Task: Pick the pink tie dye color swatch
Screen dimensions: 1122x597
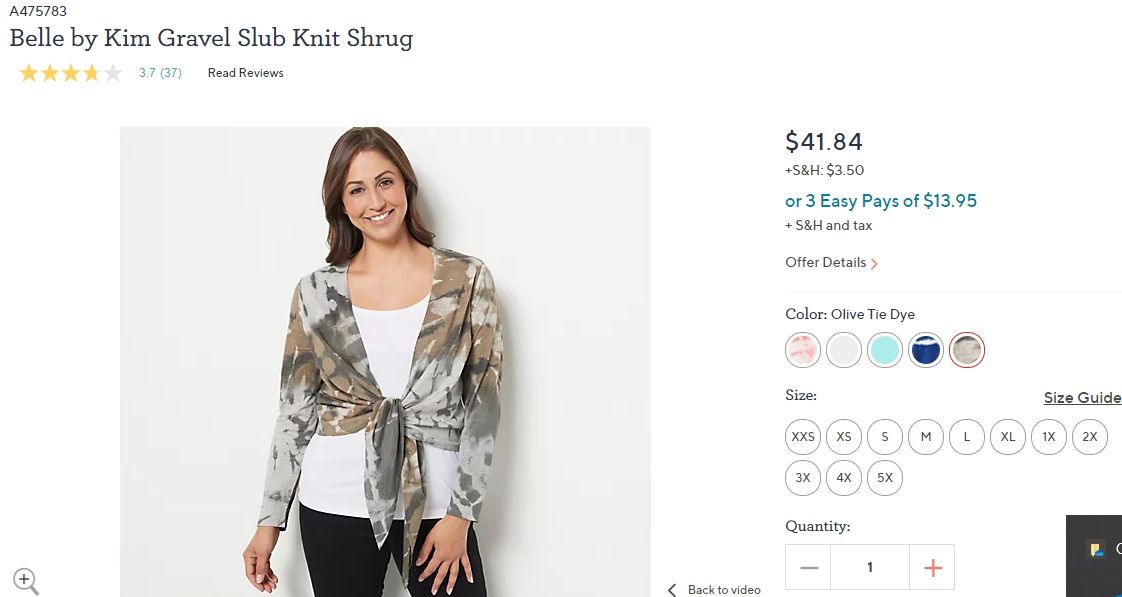Action: pos(802,351)
